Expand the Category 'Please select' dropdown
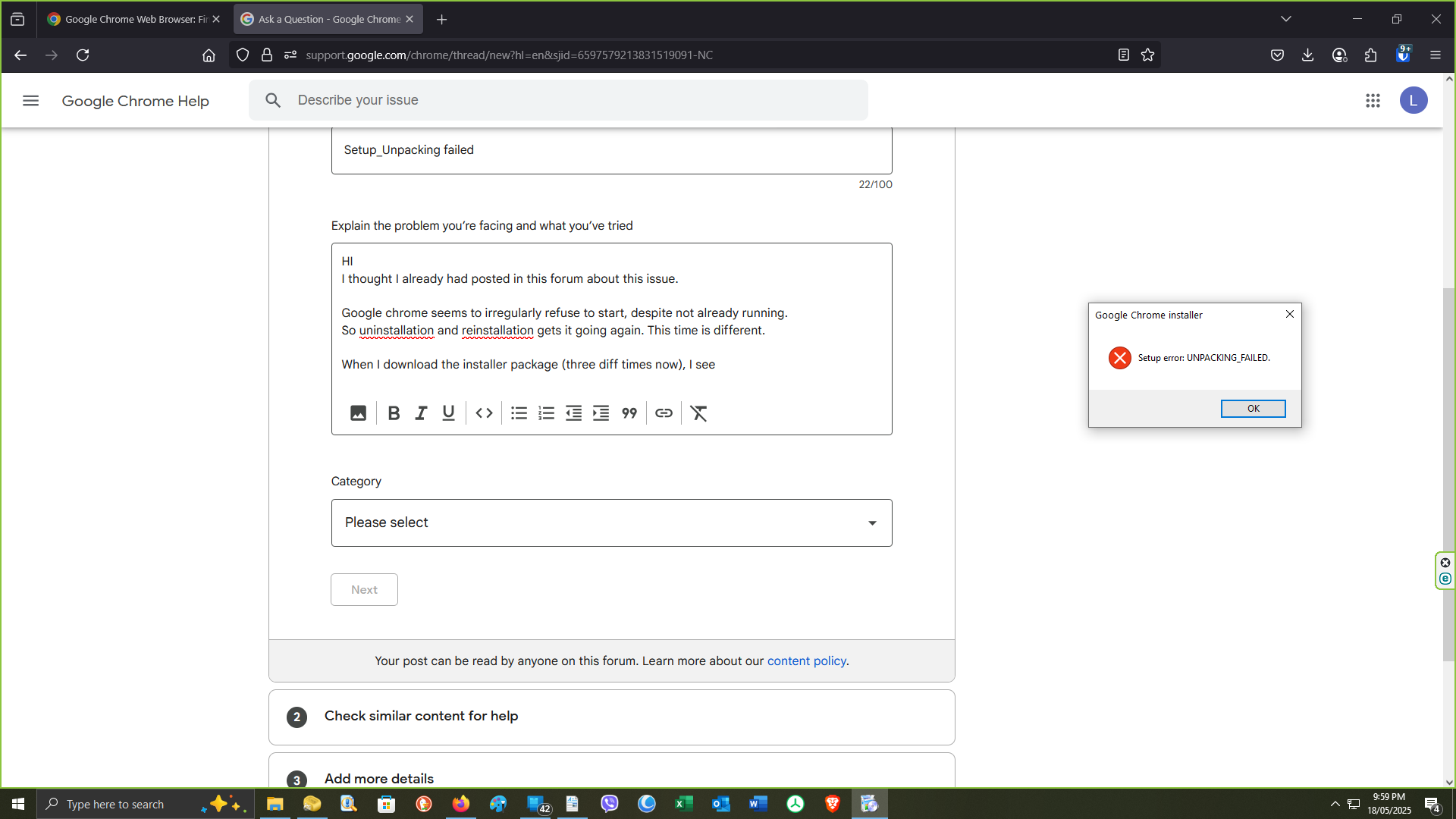 [x=611, y=522]
